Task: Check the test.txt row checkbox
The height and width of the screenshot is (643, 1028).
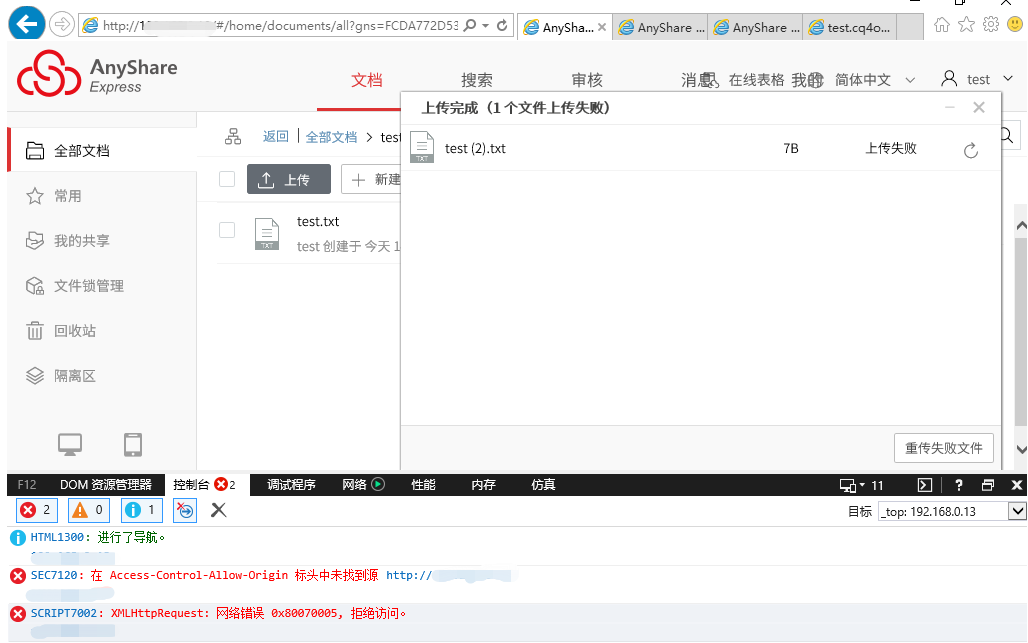Action: 227,230
